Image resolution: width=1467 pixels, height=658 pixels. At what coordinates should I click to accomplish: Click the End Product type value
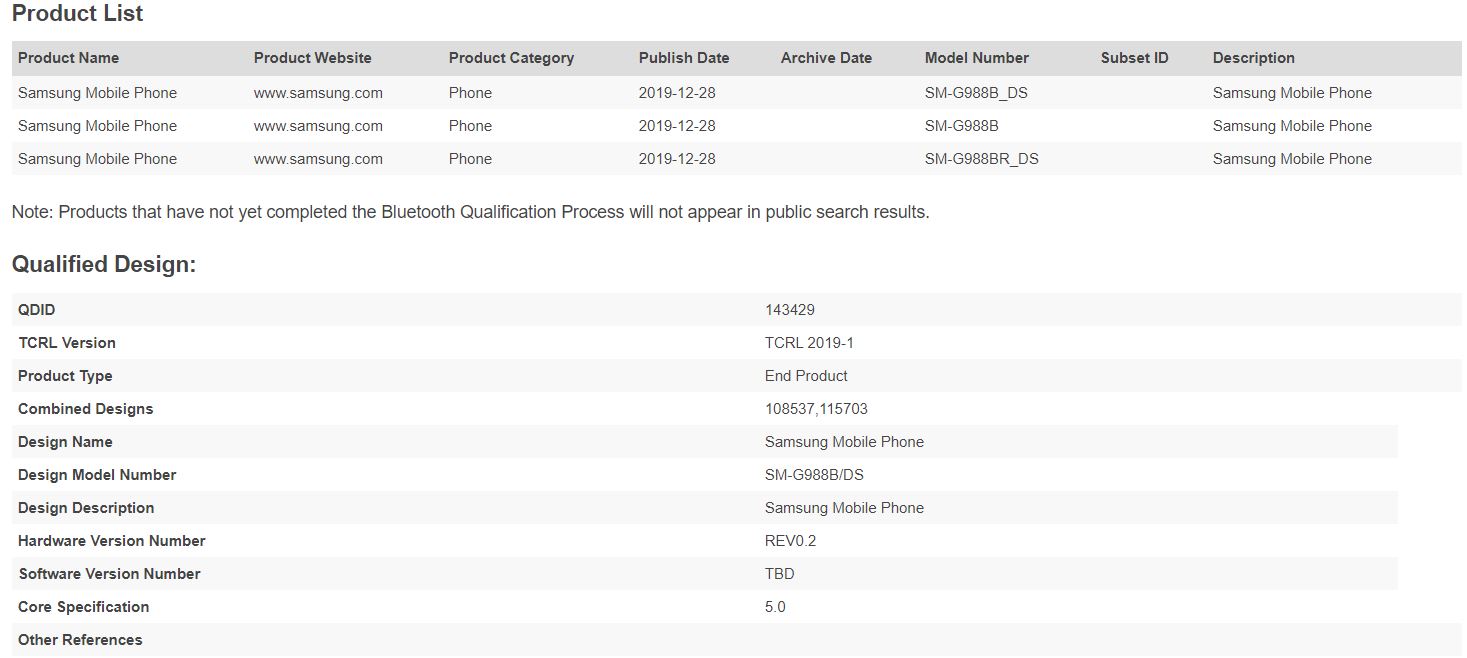click(806, 376)
